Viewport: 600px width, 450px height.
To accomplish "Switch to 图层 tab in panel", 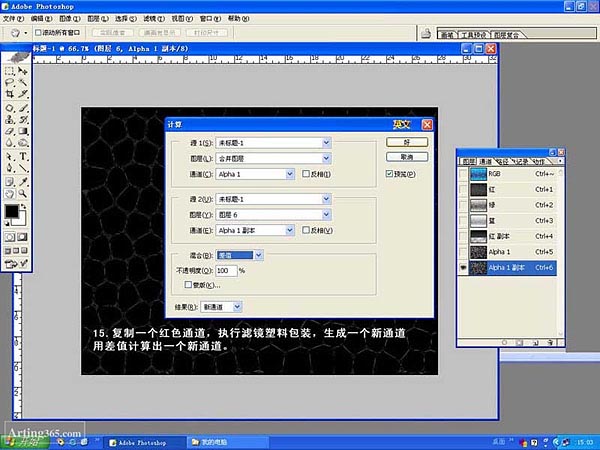I will click(x=468, y=162).
